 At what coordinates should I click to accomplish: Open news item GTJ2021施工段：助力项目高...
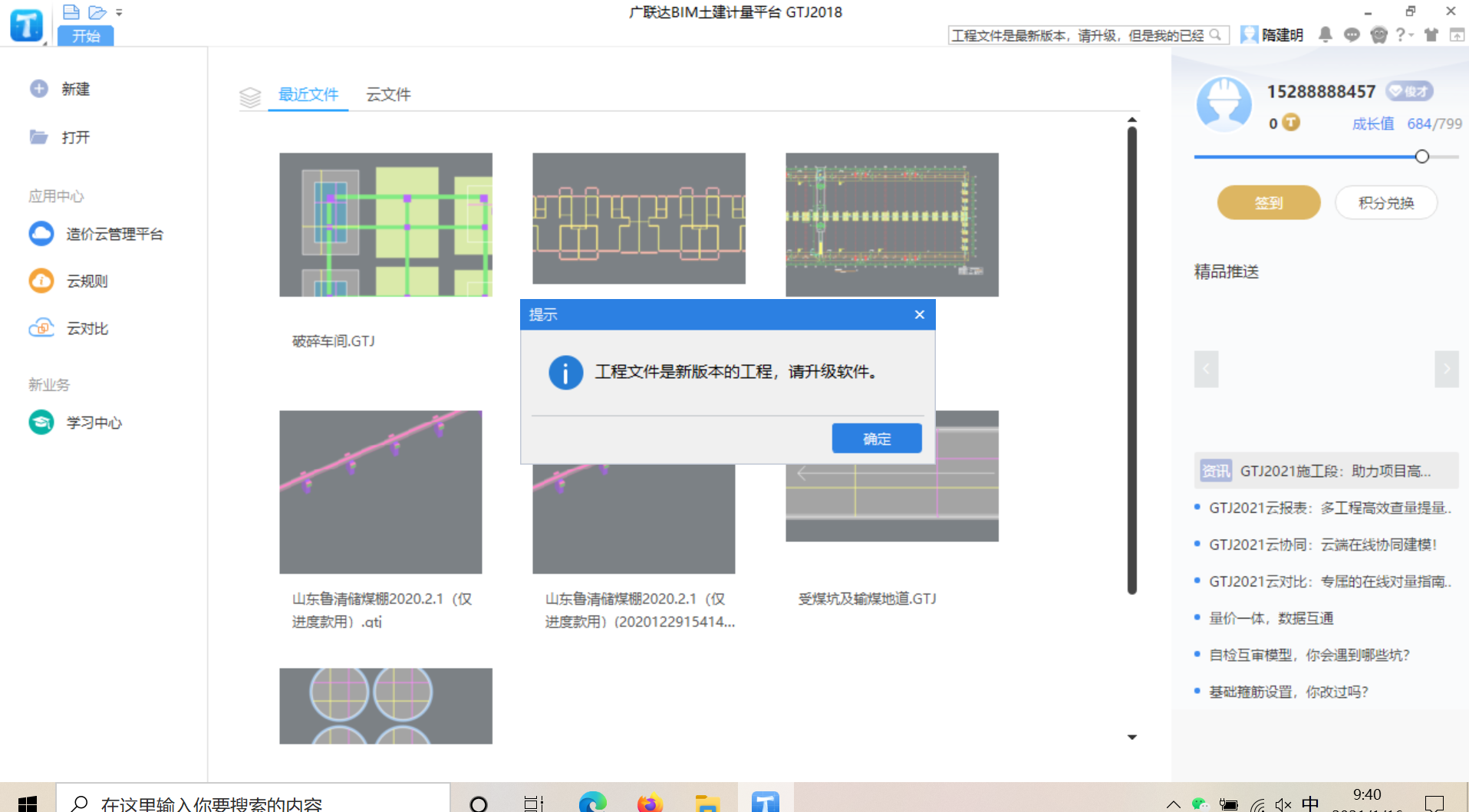(x=1326, y=471)
